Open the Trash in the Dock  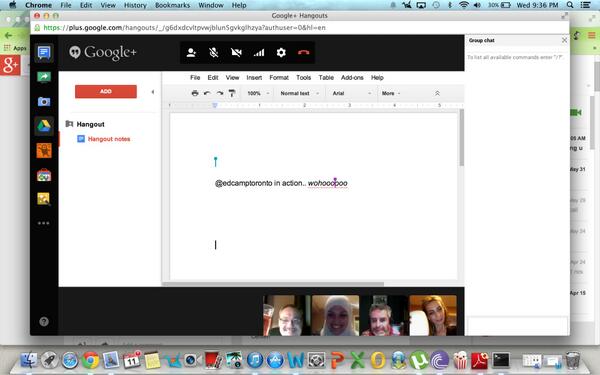(x=573, y=360)
